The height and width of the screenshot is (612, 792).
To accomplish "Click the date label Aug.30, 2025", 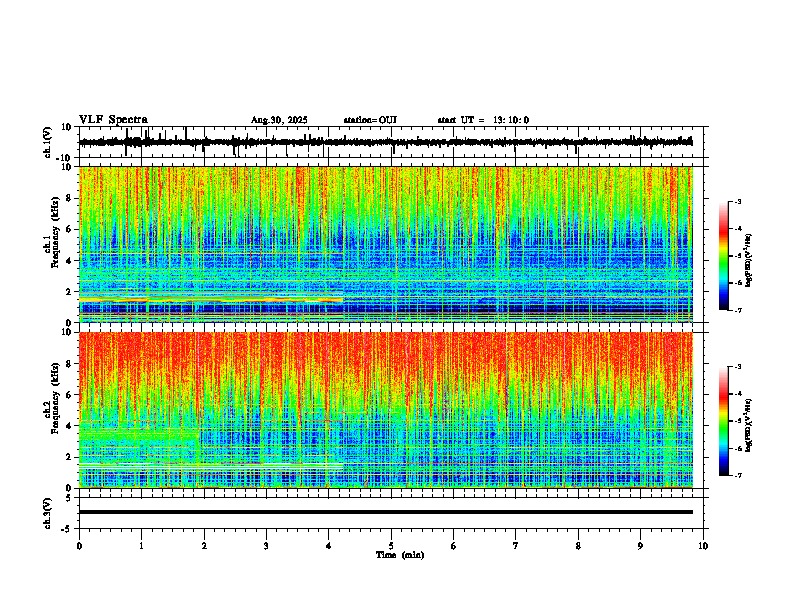I will tap(279, 120).
